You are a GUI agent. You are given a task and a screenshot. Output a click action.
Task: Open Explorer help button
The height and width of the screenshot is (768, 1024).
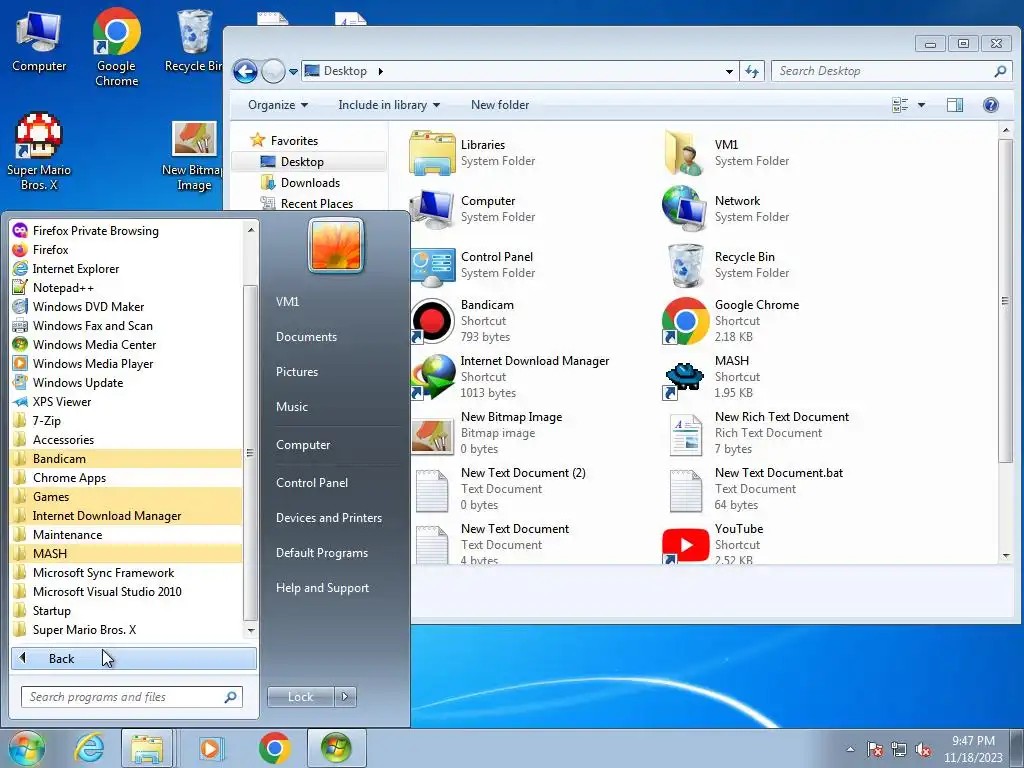point(991,104)
